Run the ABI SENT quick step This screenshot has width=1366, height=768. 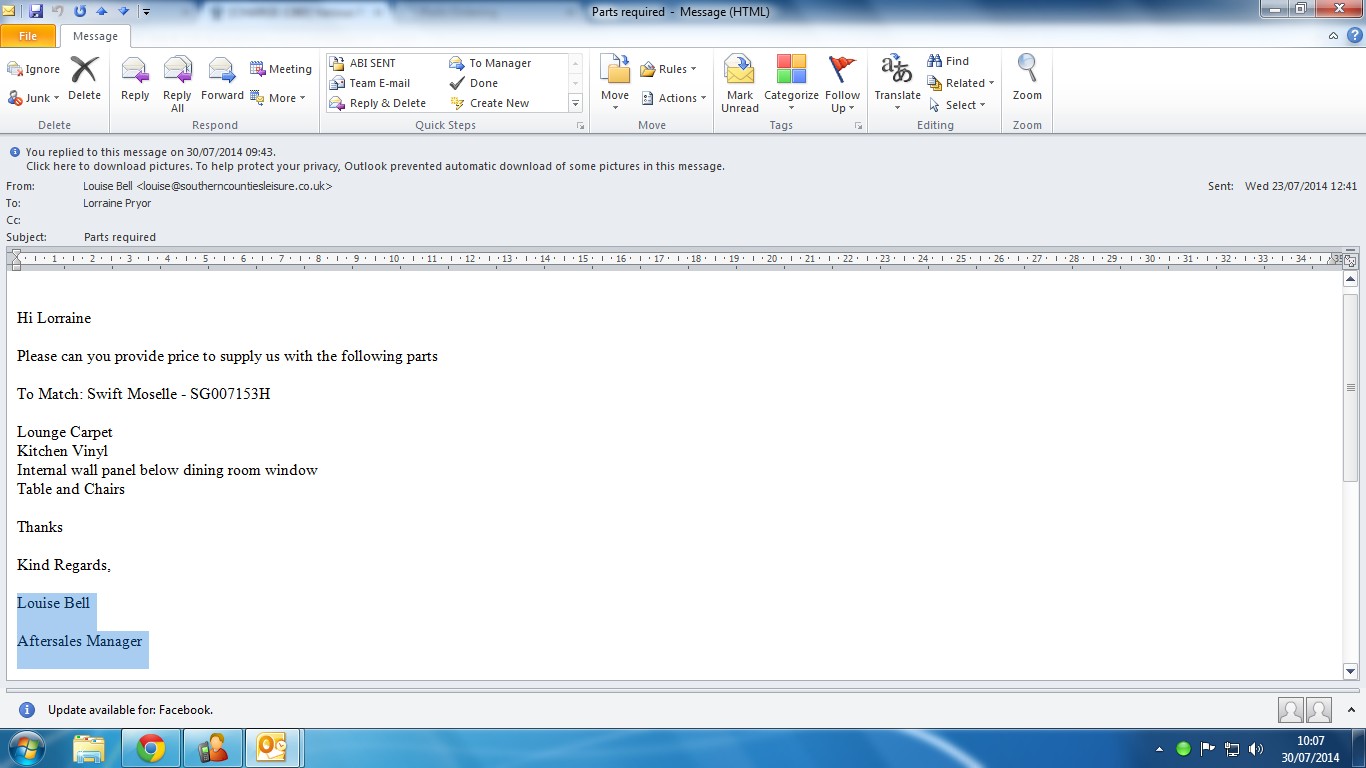[362, 63]
